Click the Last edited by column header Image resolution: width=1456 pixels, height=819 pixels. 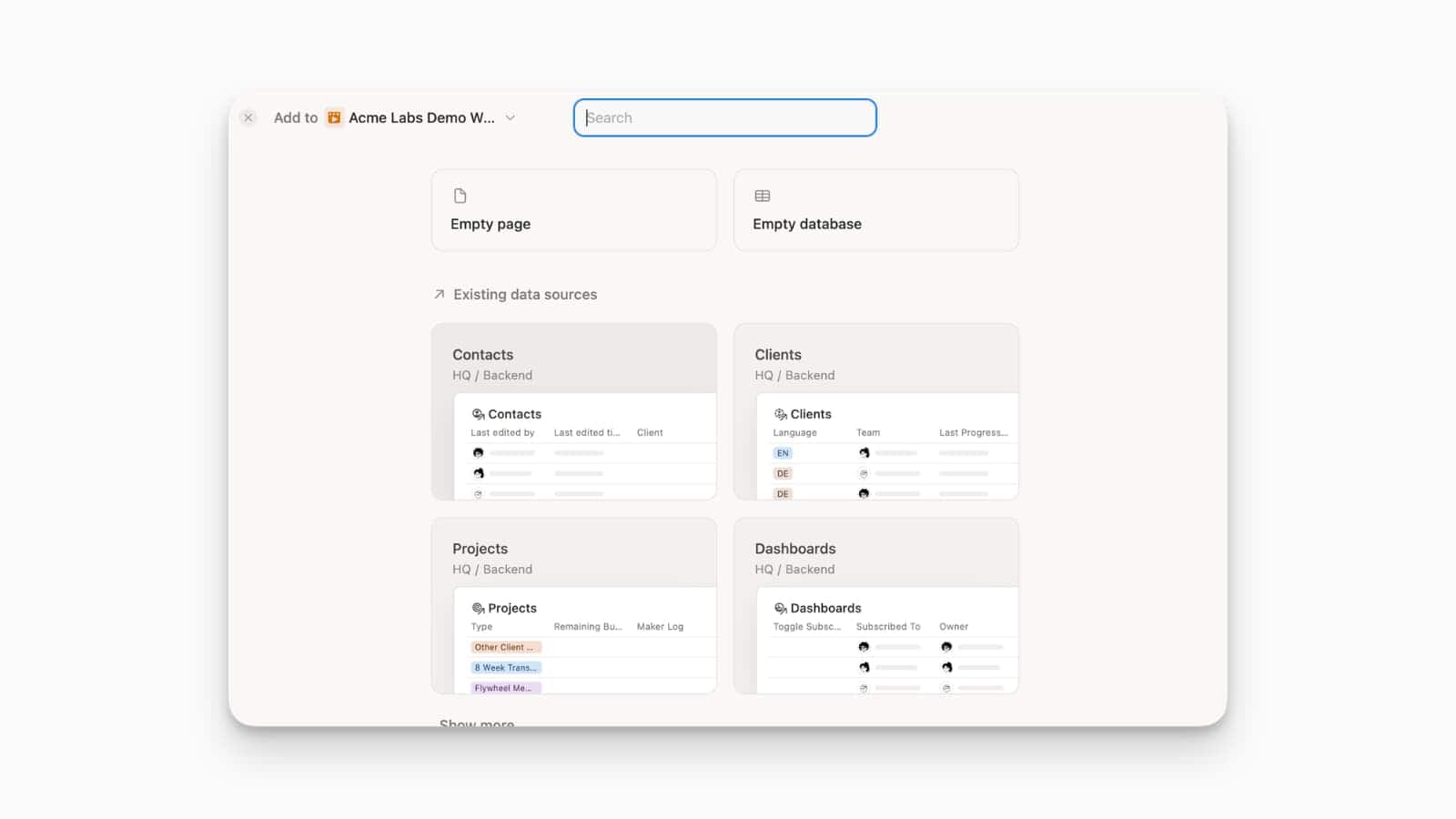(502, 432)
